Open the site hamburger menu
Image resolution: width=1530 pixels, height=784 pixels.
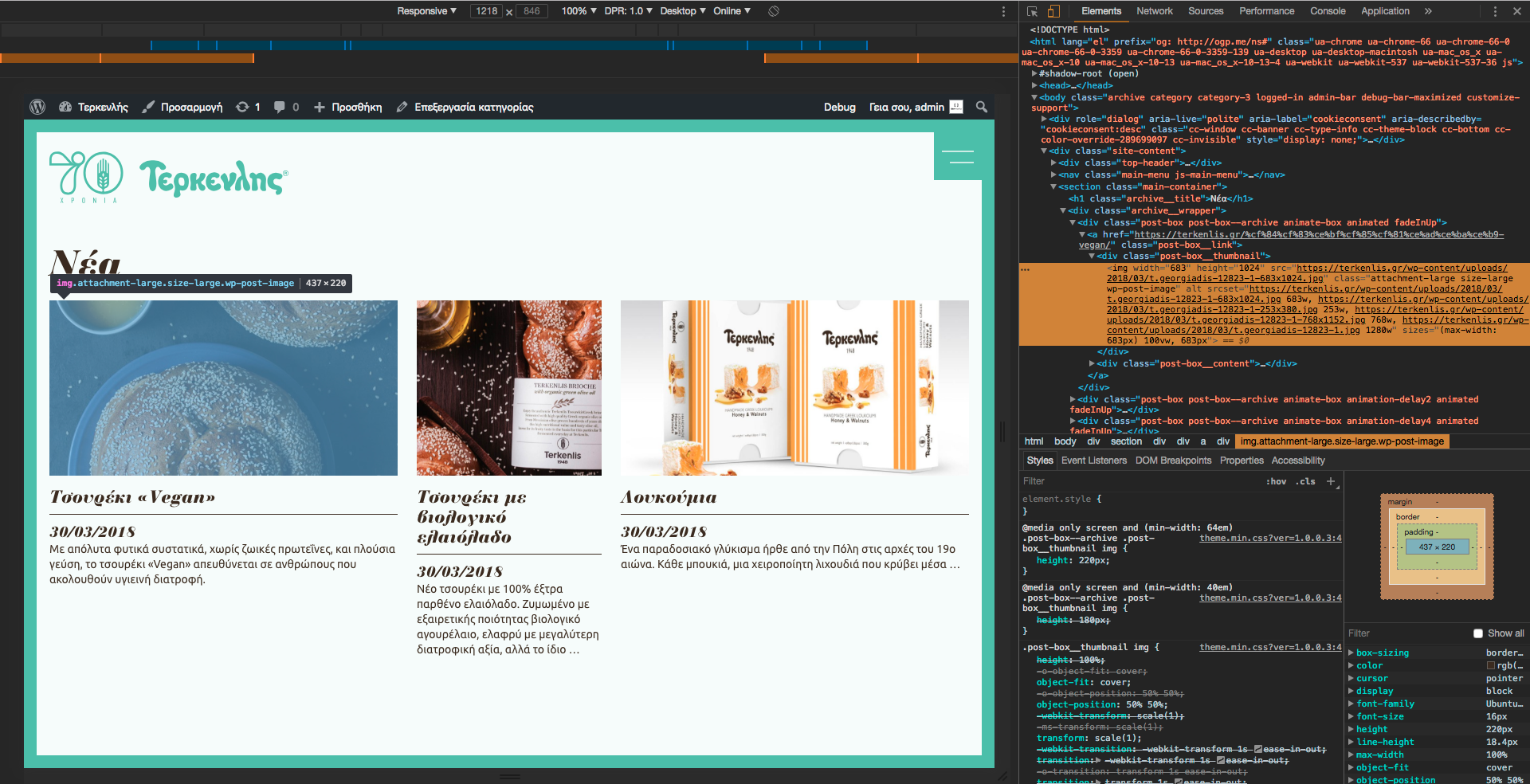pos(958,156)
